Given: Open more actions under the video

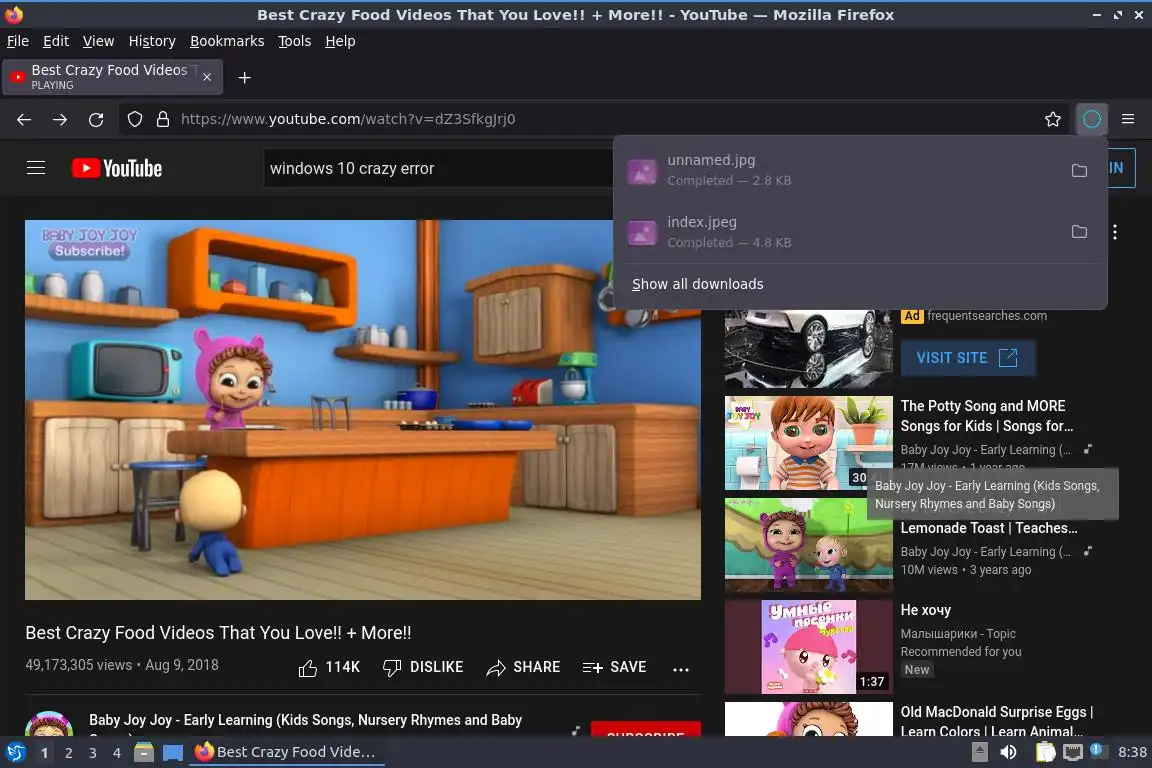Looking at the screenshot, I should tap(681, 669).
